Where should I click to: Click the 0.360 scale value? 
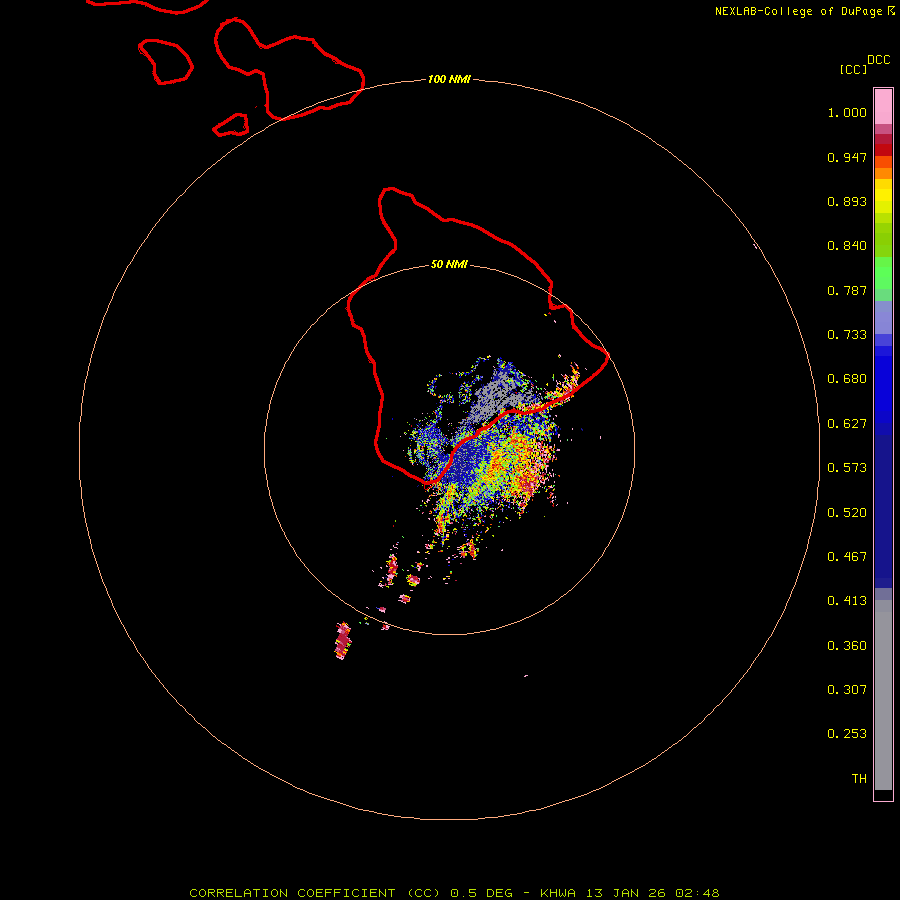(847, 646)
